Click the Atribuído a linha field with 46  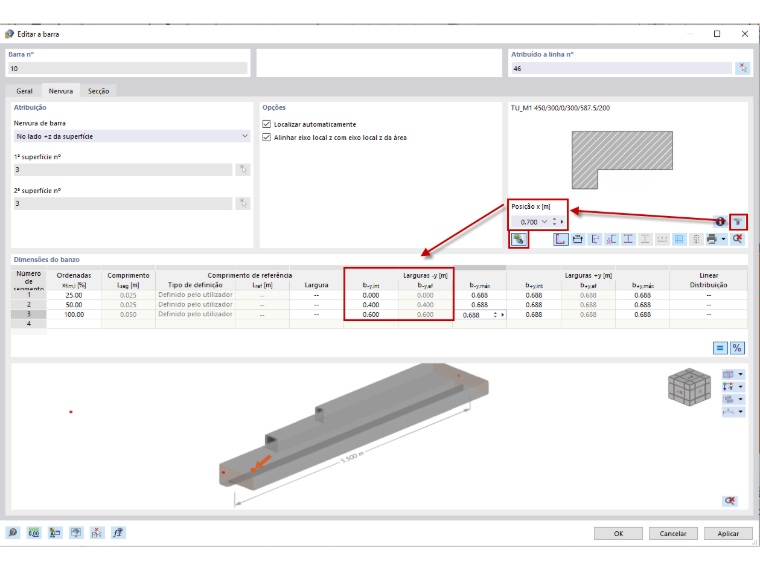point(621,68)
